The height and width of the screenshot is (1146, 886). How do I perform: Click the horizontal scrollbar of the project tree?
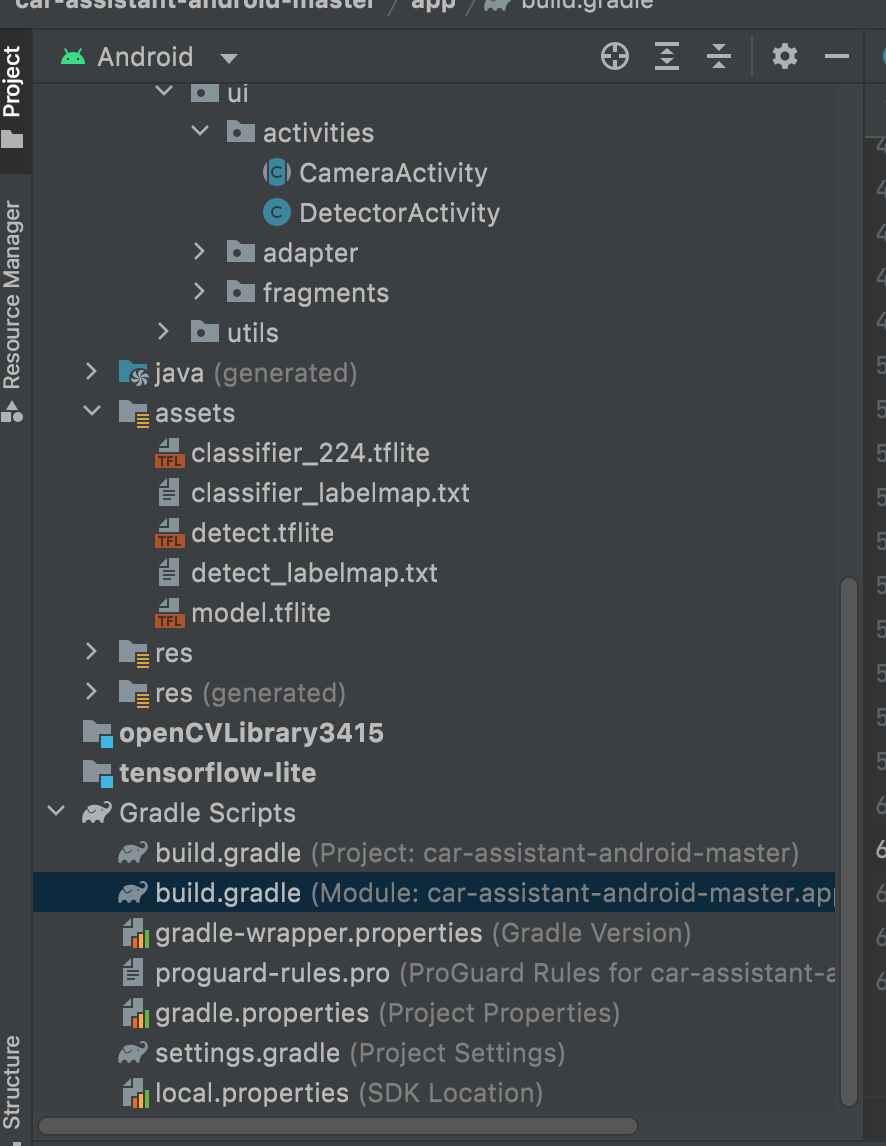(337, 1126)
